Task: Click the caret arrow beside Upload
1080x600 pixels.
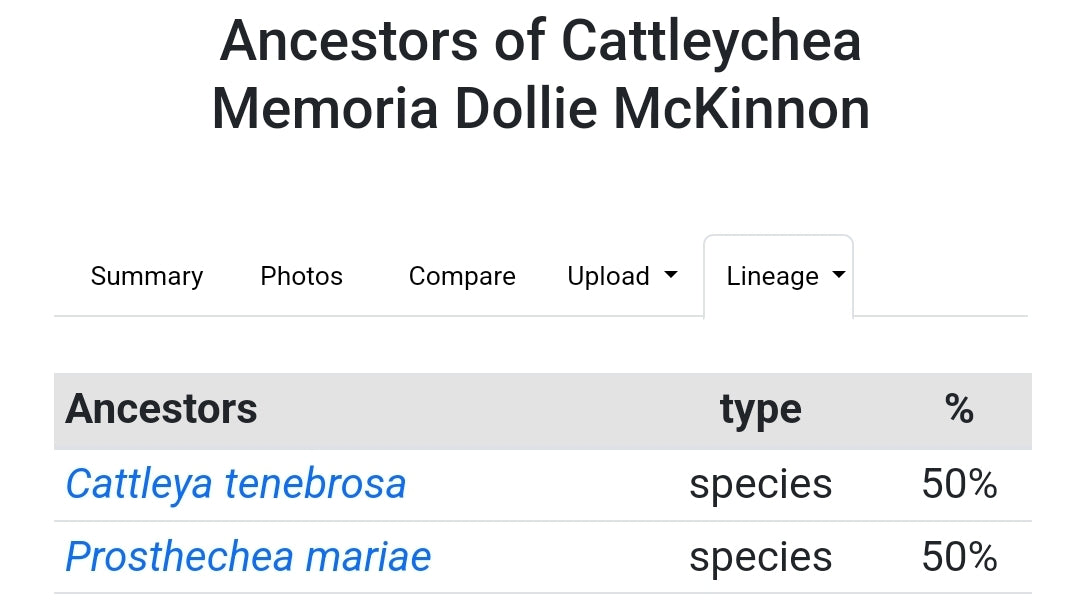Action: coord(671,275)
